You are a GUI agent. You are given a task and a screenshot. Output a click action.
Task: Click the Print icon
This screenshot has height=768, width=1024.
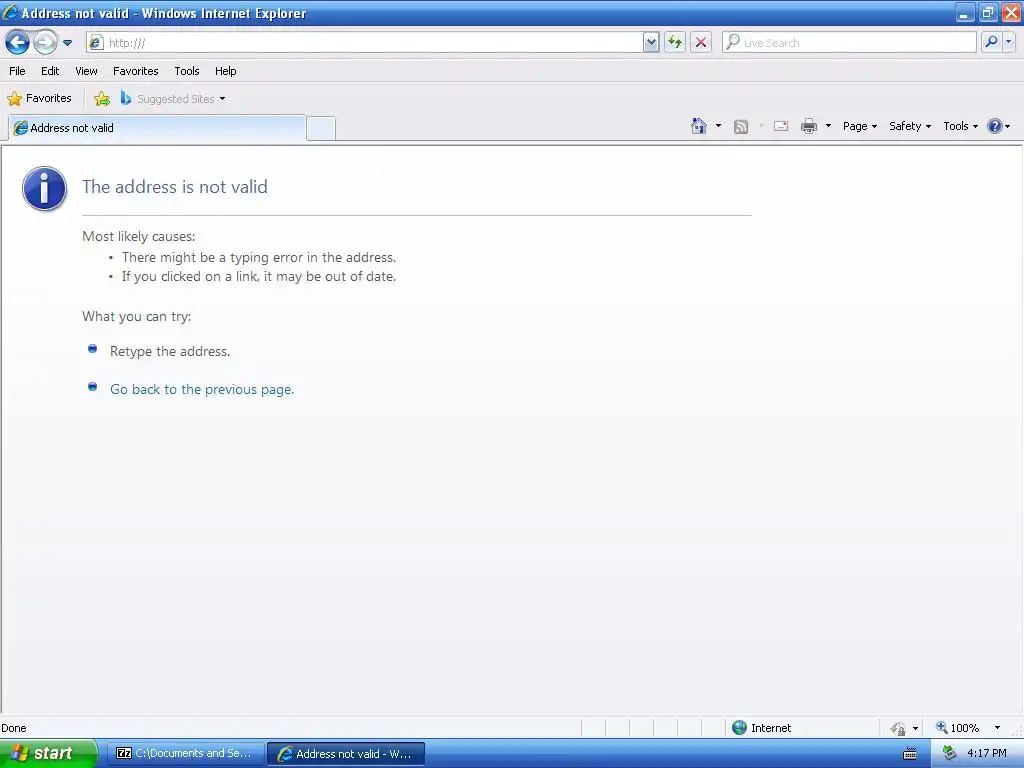pos(808,126)
